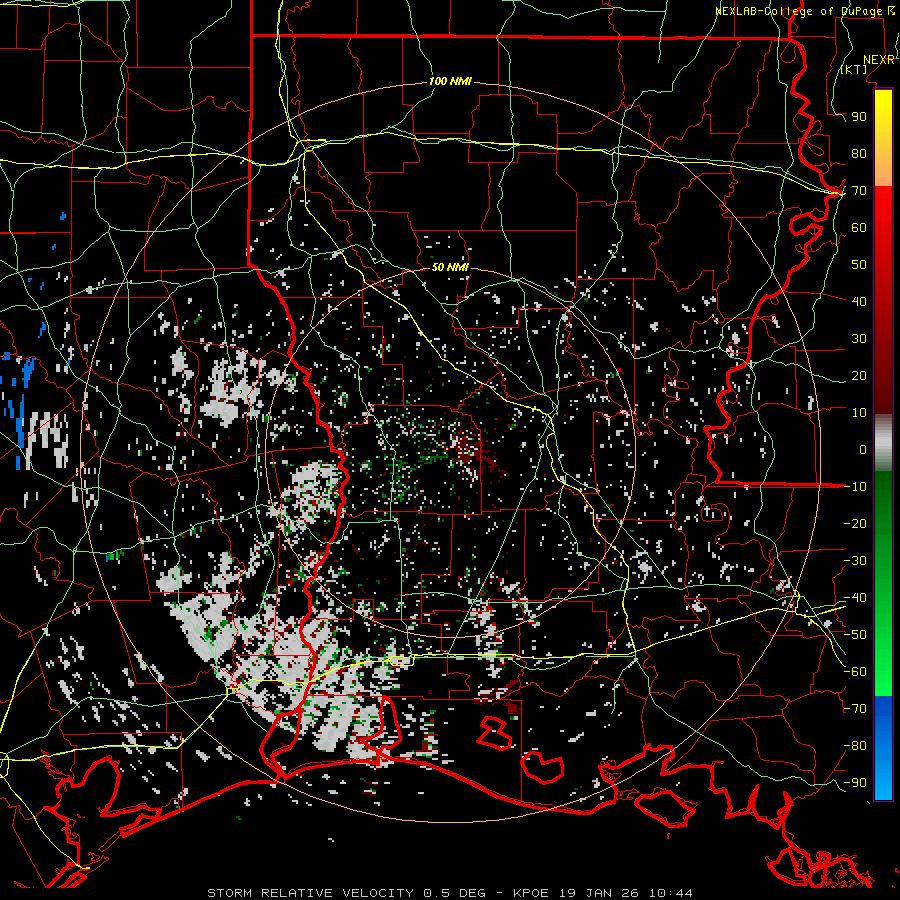Click the 19 JAN 26 date in caption
Image resolution: width=900 pixels, height=900 pixels.
click(600, 893)
